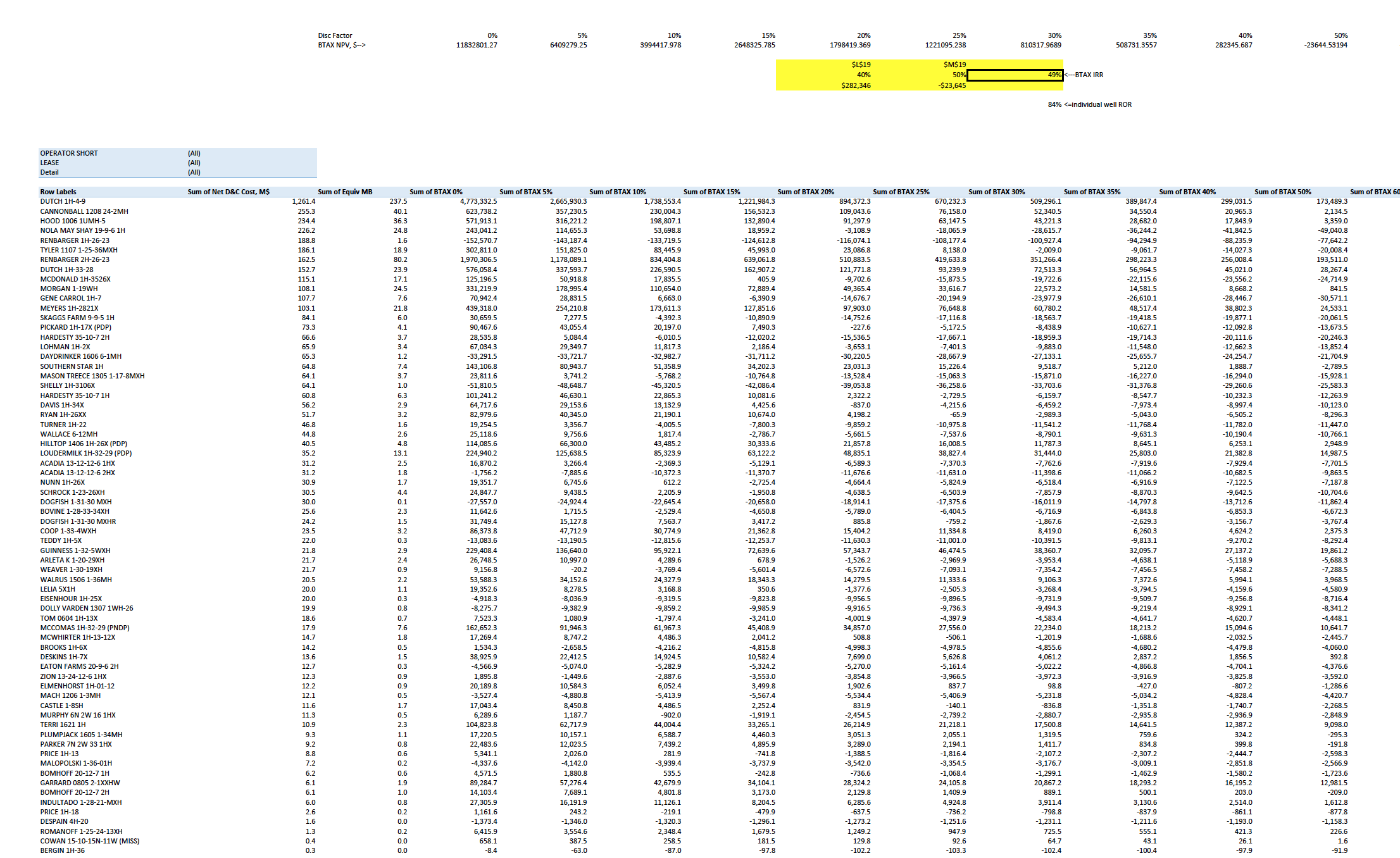This screenshot has height=858, width=1400.
Task: Select NPV value -23644.53194
Action: (x=1326, y=45)
